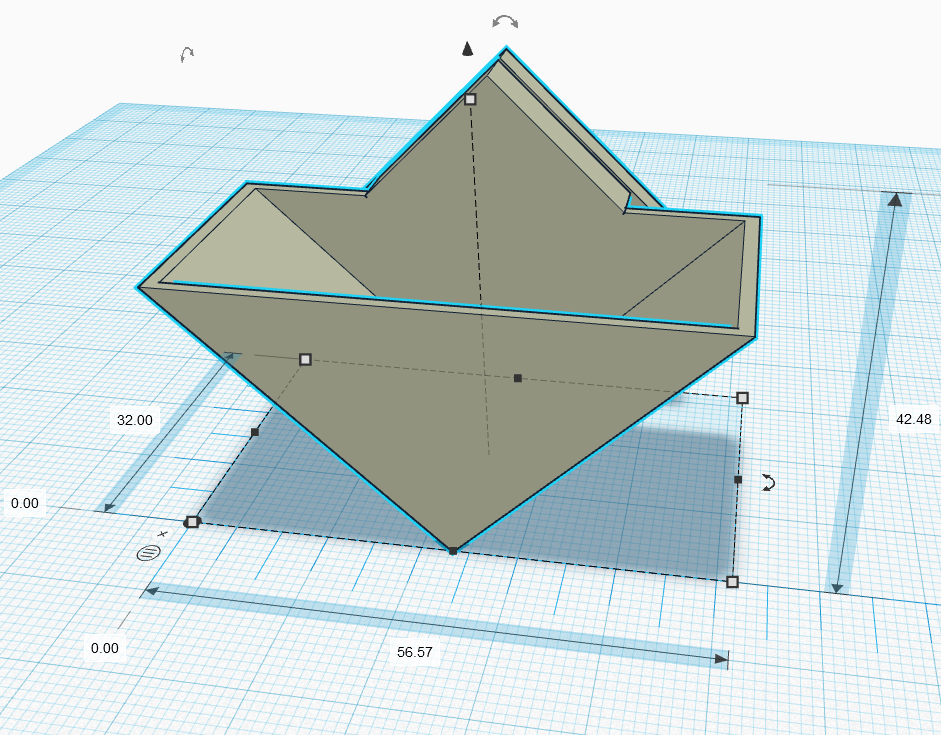941x735 pixels.
Task: Click the black cone lift handle above the shape
Action: click(467, 49)
